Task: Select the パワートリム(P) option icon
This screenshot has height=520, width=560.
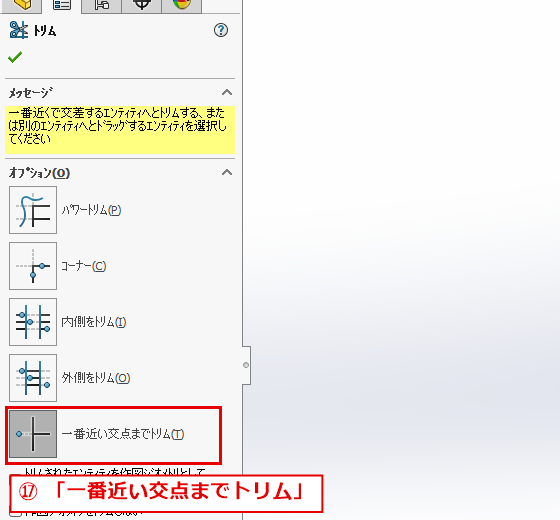Action: pyautogui.click(x=33, y=210)
